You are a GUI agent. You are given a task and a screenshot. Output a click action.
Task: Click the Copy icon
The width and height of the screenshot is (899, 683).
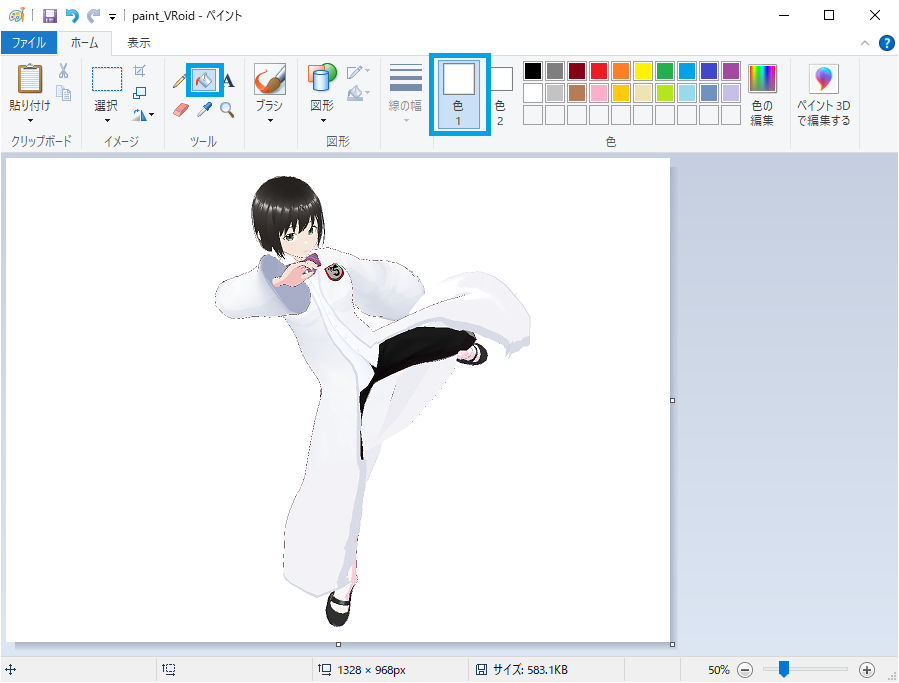[63, 92]
